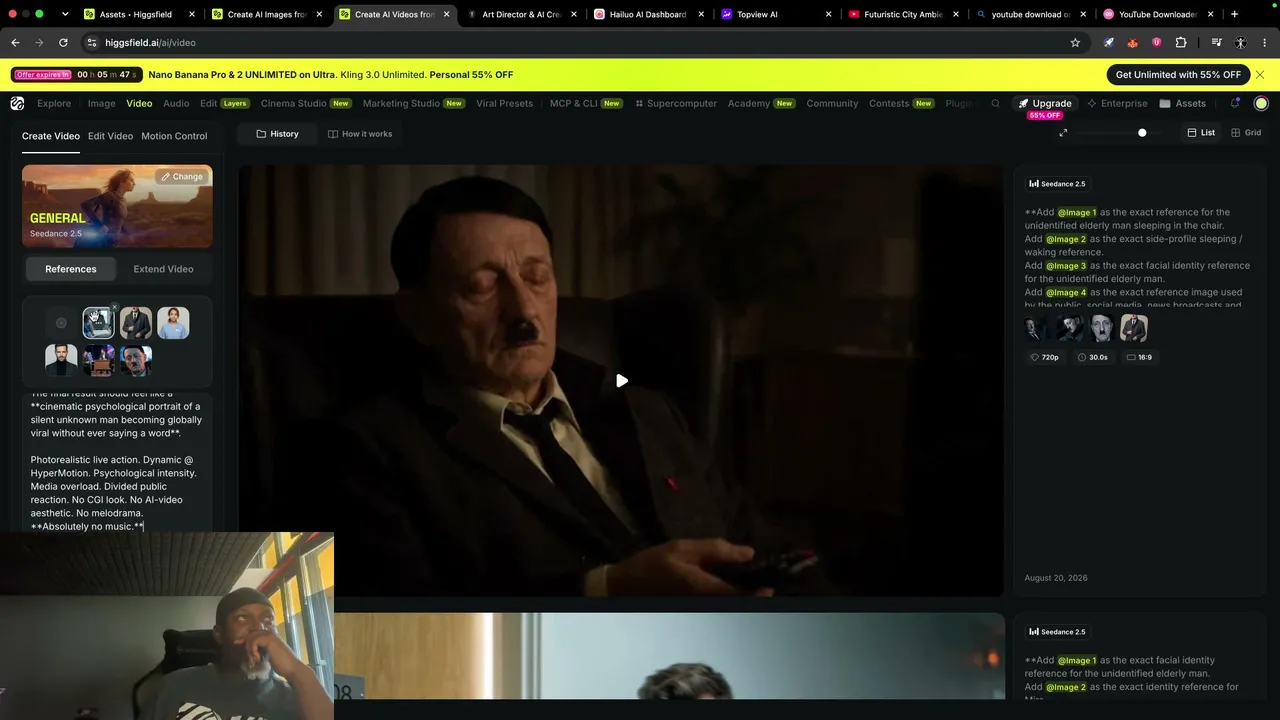Click the 30.0s duration tag

[x=1093, y=357]
